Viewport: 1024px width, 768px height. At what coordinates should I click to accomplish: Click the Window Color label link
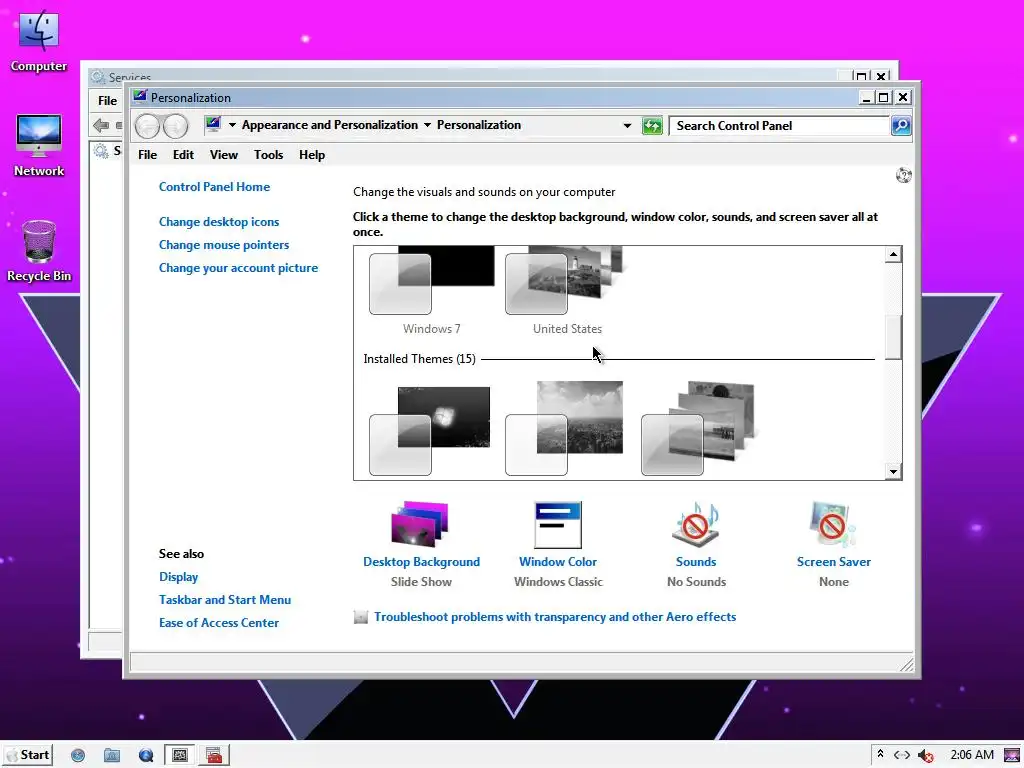coord(558,562)
